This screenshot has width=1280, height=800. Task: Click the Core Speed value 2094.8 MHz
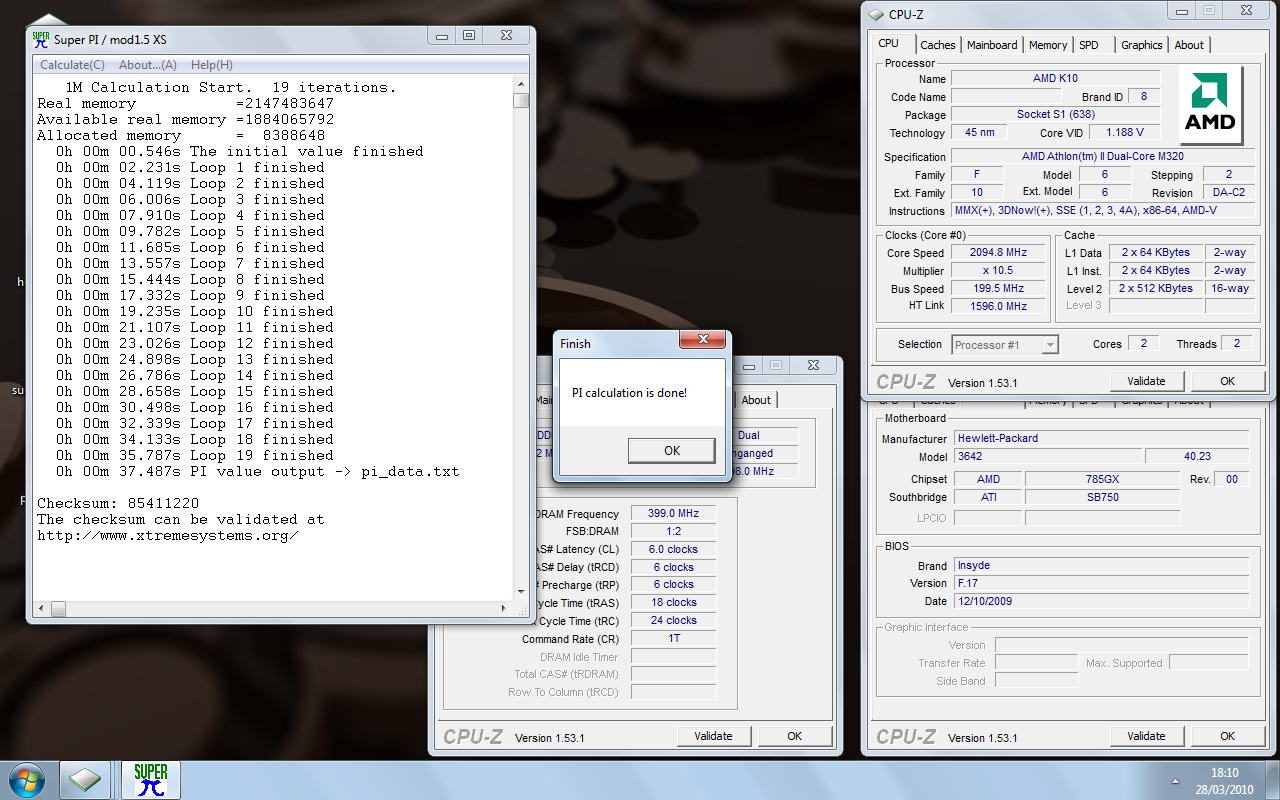tap(999, 253)
